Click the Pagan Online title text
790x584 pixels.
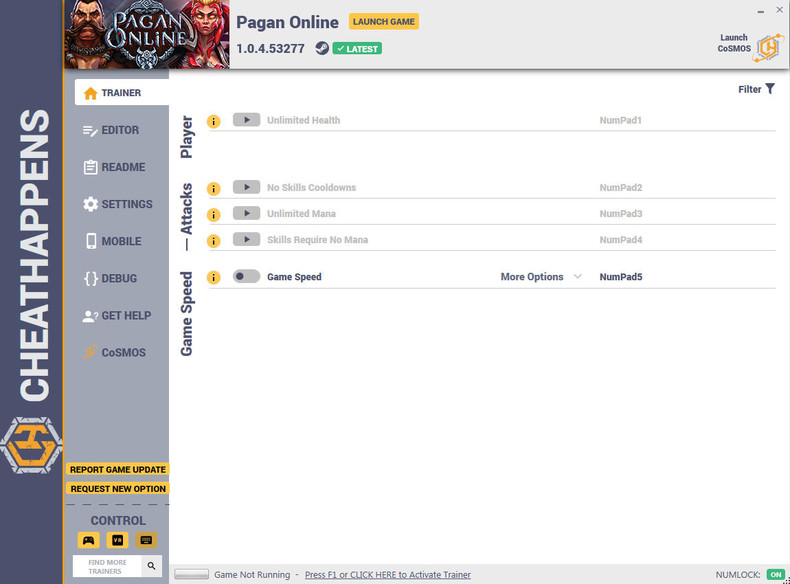[x=288, y=22]
